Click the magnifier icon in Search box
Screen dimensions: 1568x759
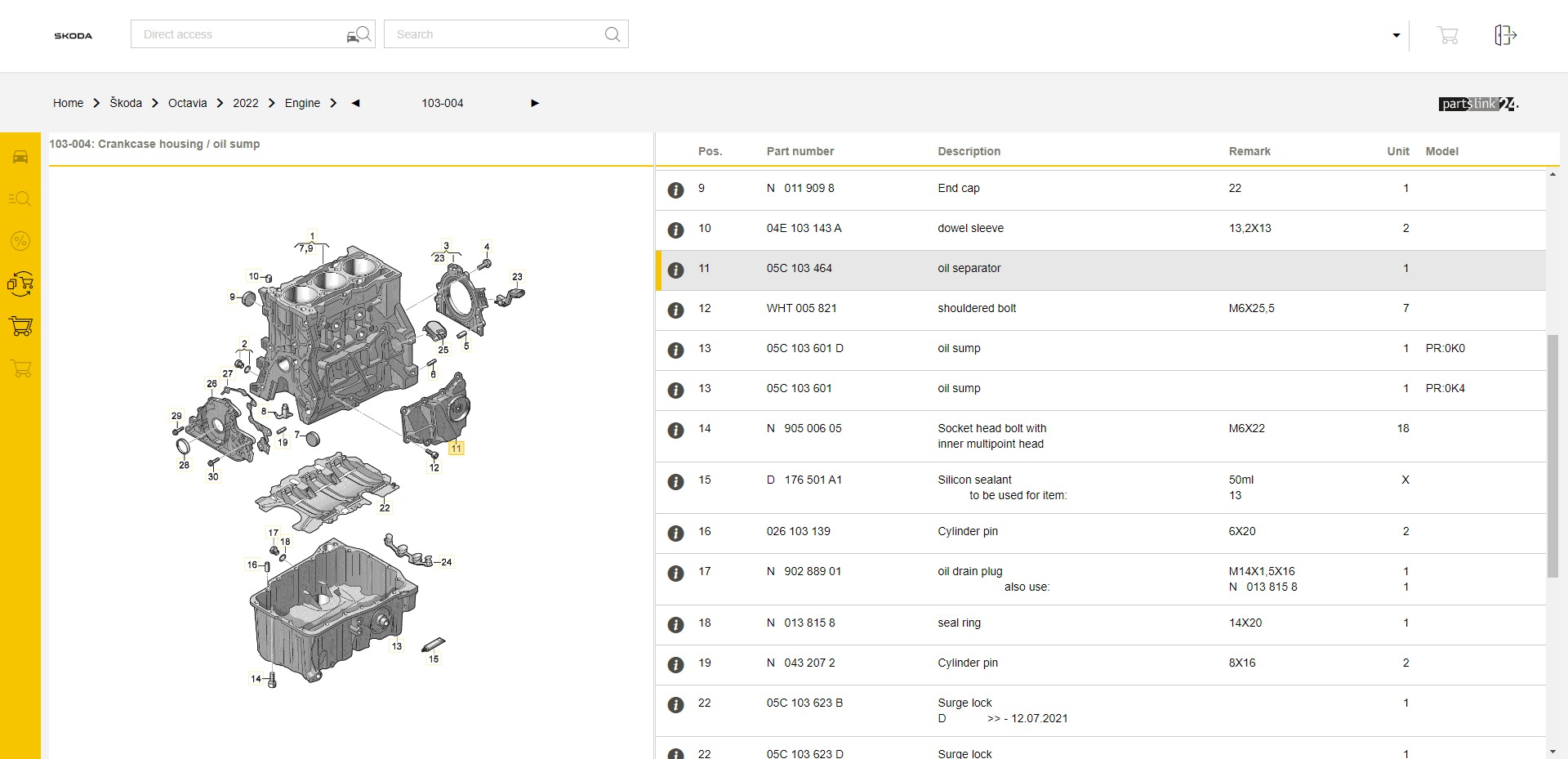pyautogui.click(x=612, y=34)
